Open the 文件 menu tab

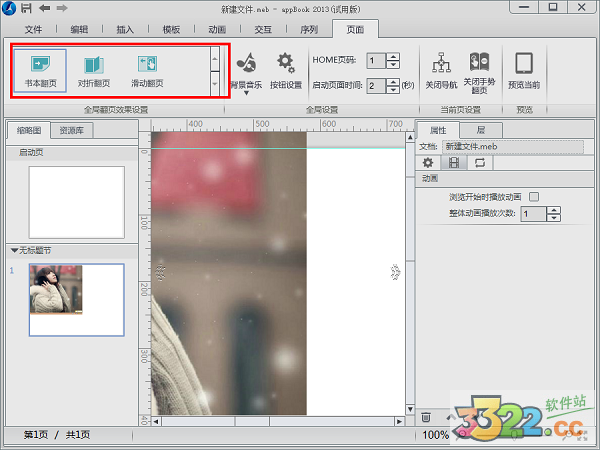tap(34, 29)
